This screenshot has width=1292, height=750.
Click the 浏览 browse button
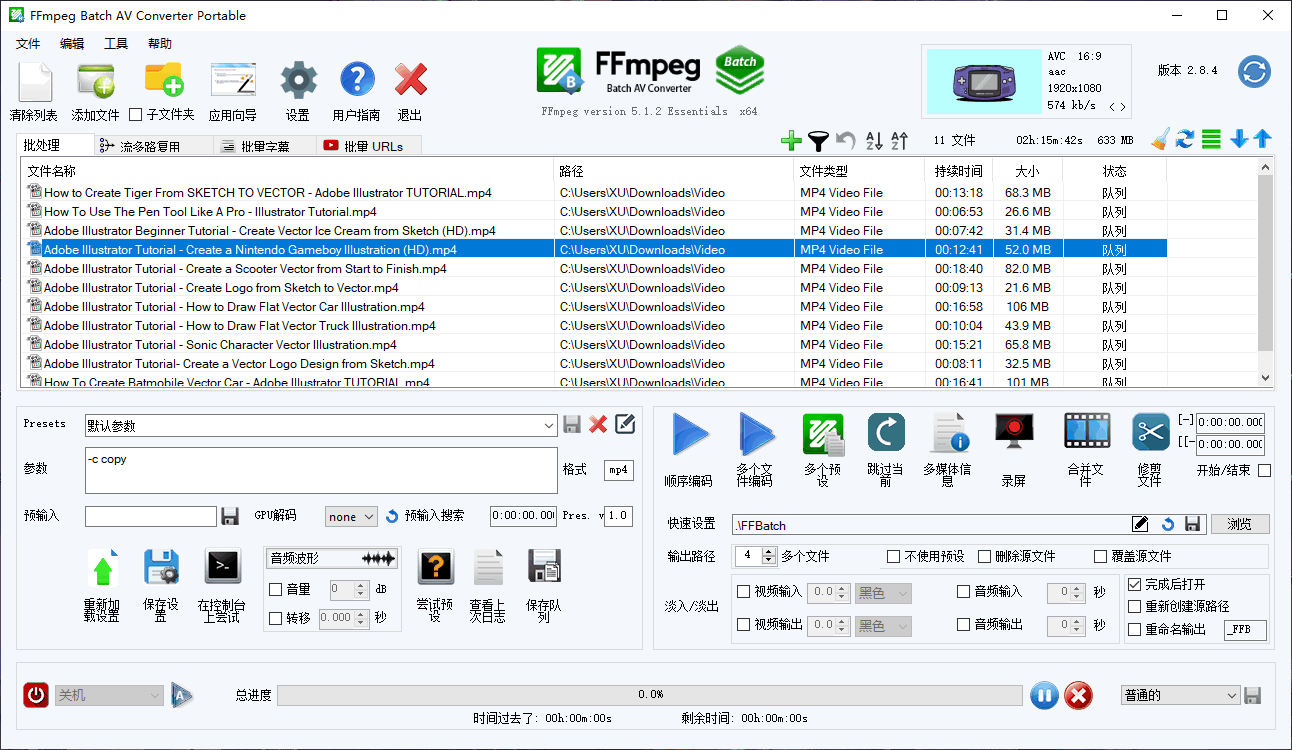1239,524
